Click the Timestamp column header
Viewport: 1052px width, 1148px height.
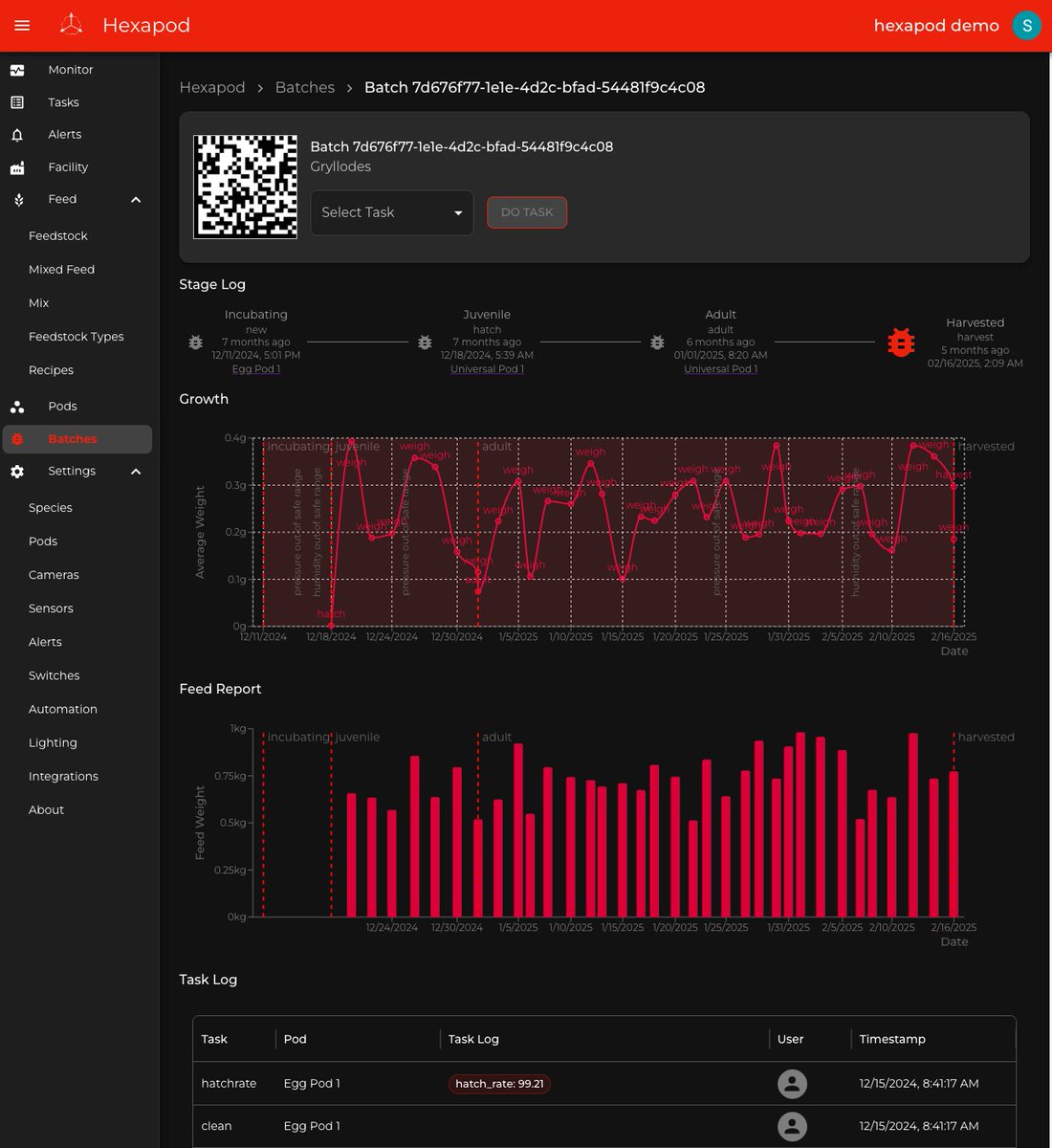[x=892, y=1039]
